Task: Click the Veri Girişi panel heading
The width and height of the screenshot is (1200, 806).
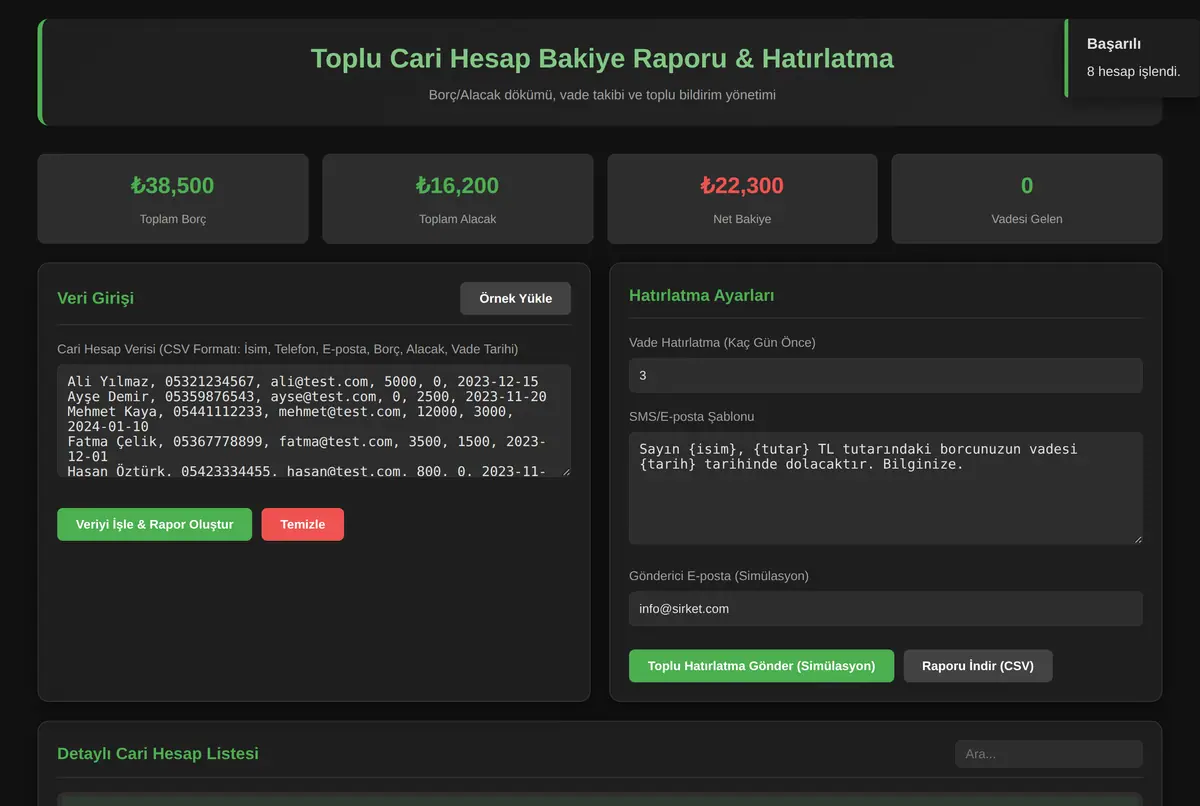Action: pyautogui.click(x=96, y=298)
